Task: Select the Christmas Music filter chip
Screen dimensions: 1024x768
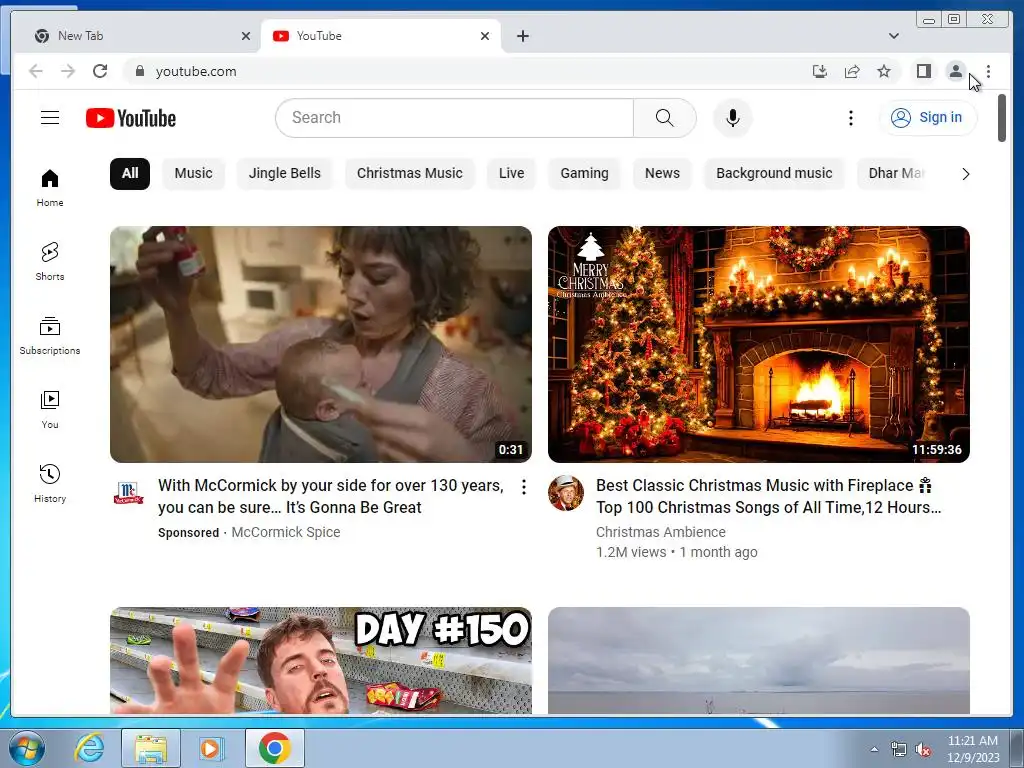Action: pyautogui.click(x=409, y=174)
